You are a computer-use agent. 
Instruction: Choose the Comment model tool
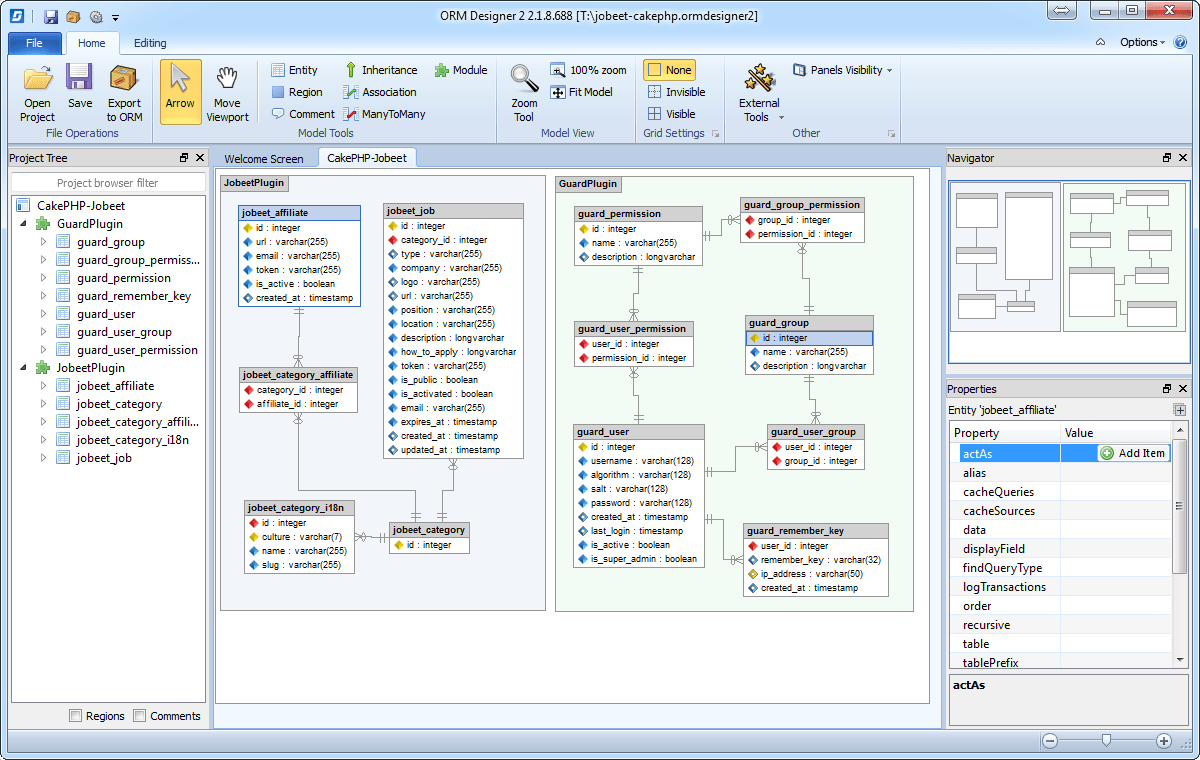(x=303, y=114)
